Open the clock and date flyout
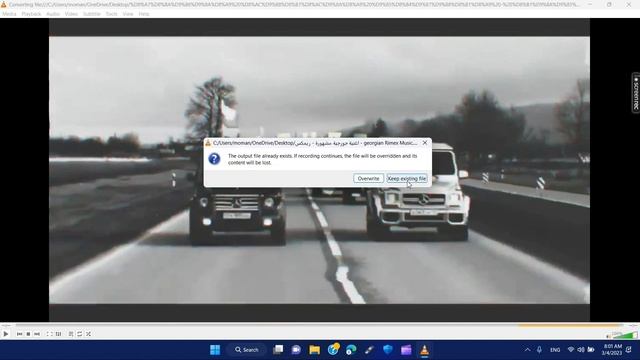 (611, 350)
